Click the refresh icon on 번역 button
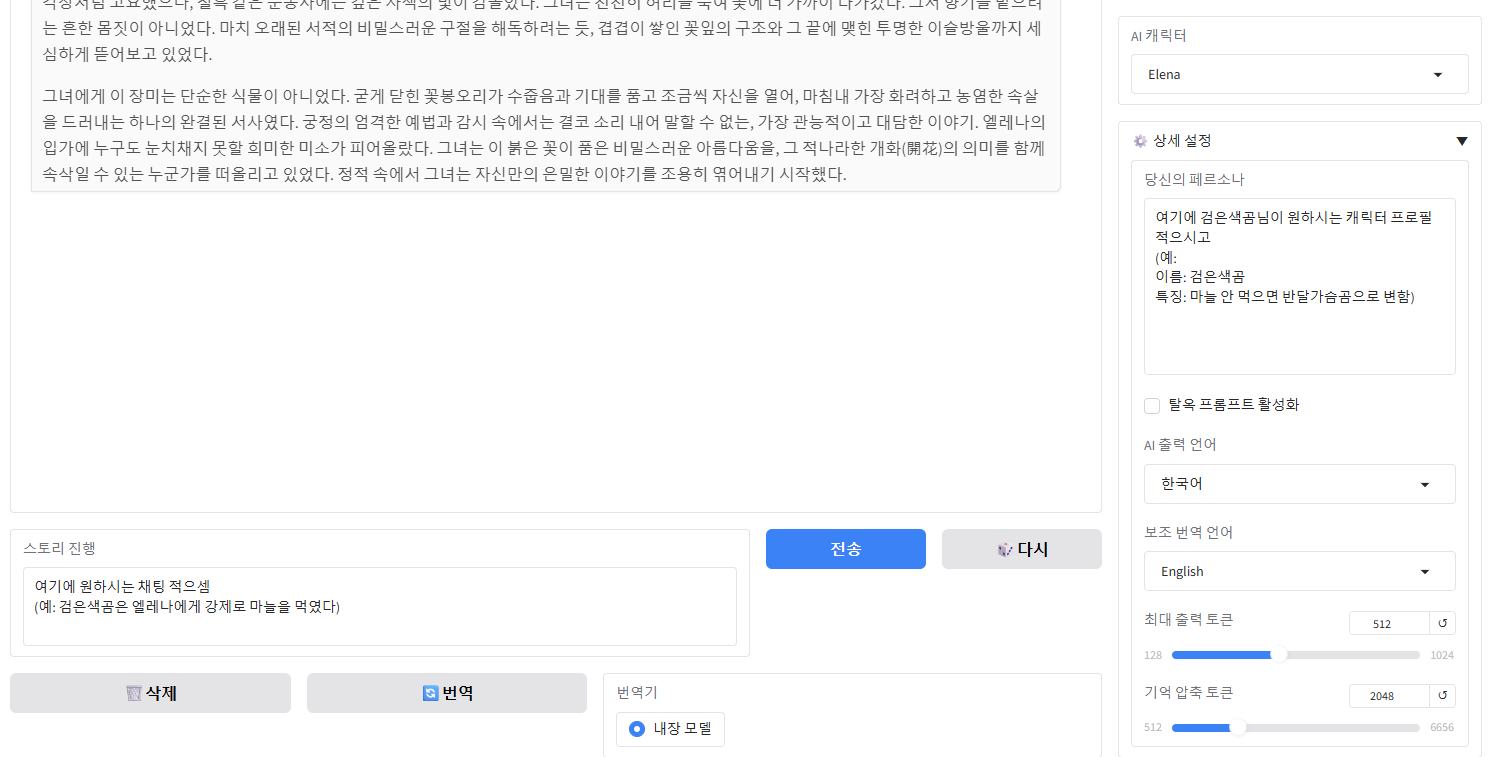Screen dimensions: 1492x757 click(431, 693)
